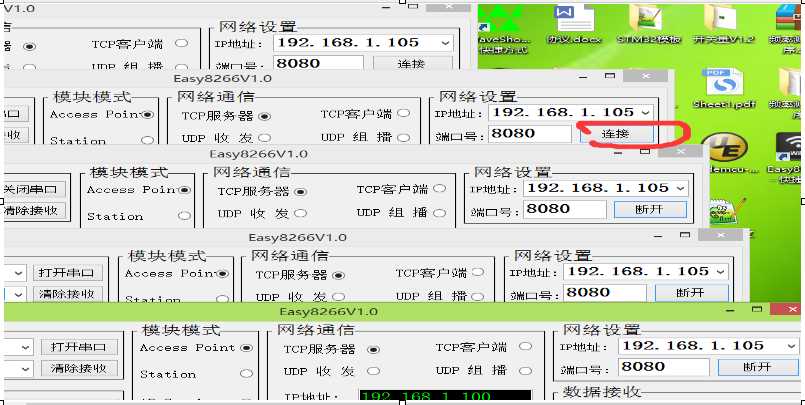Click 断开 in the gray-titled 打开串口 window
Image resolution: width=805 pixels, height=405 pixels.
(691, 293)
